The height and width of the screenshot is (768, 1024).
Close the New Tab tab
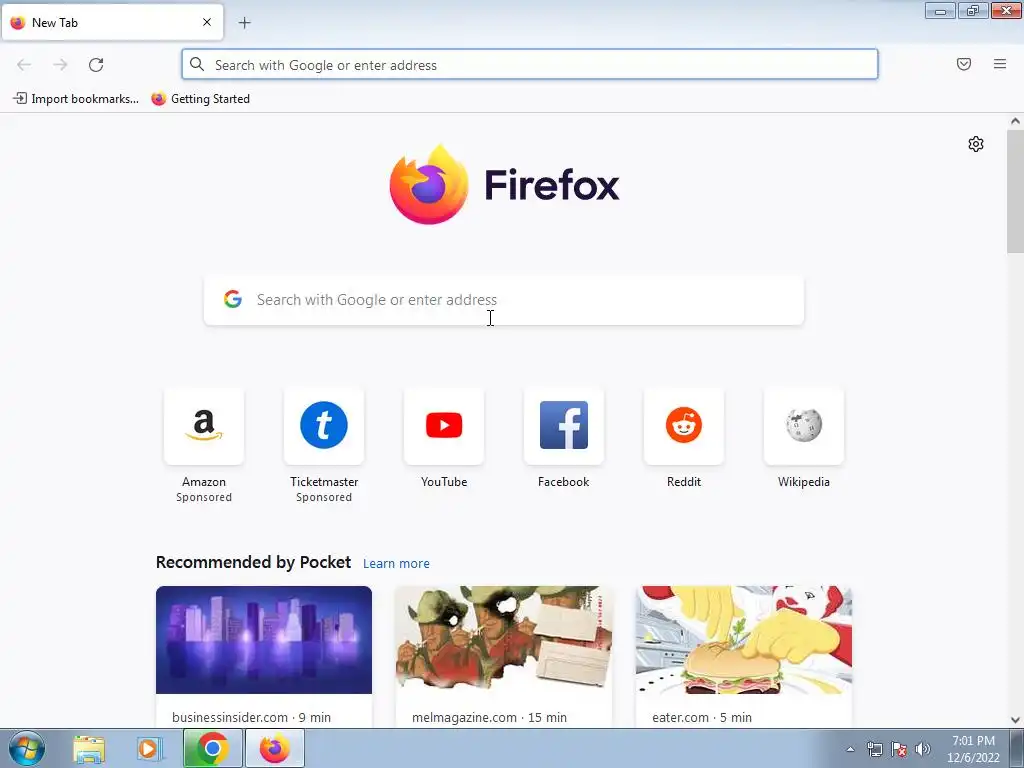(207, 22)
